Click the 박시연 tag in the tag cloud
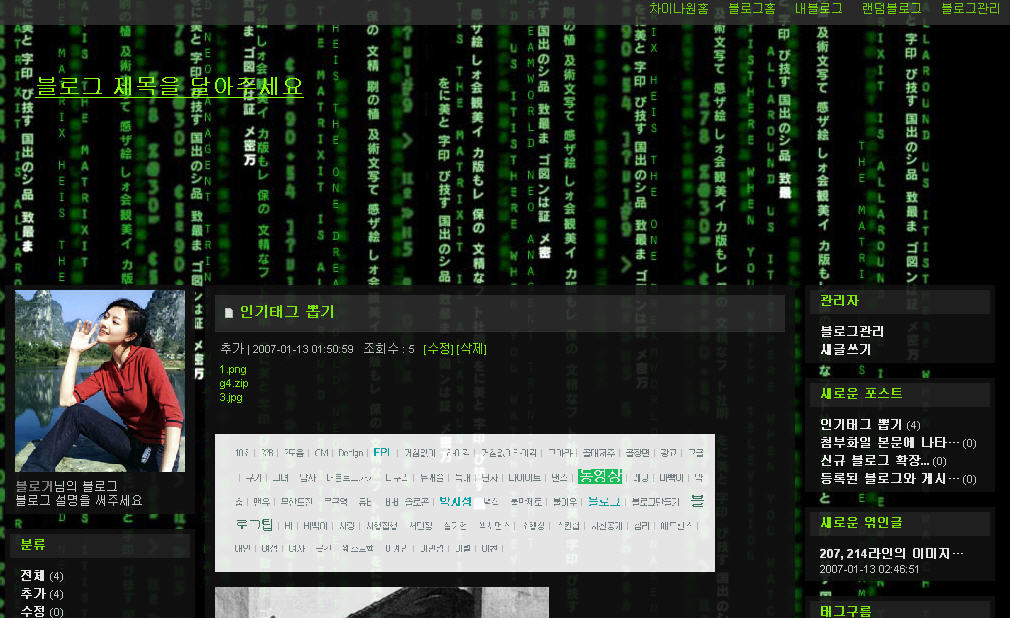 coord(455,501)
